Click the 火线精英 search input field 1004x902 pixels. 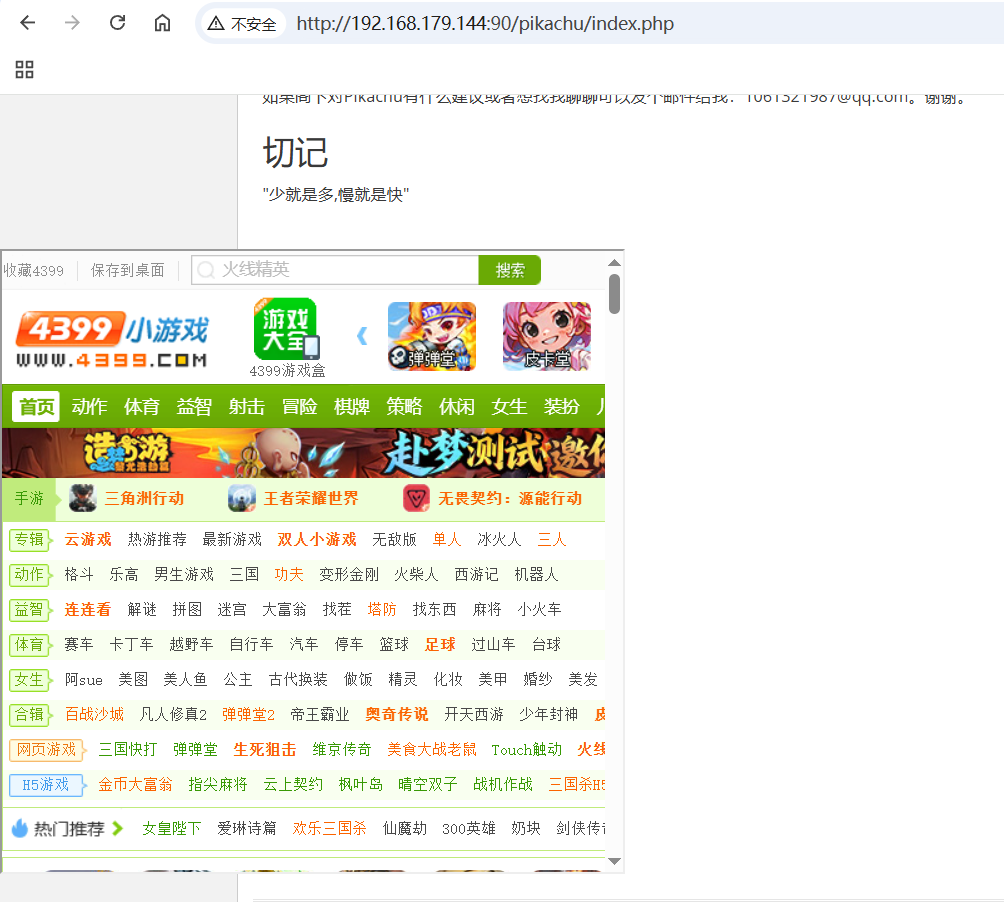(336, 270)
